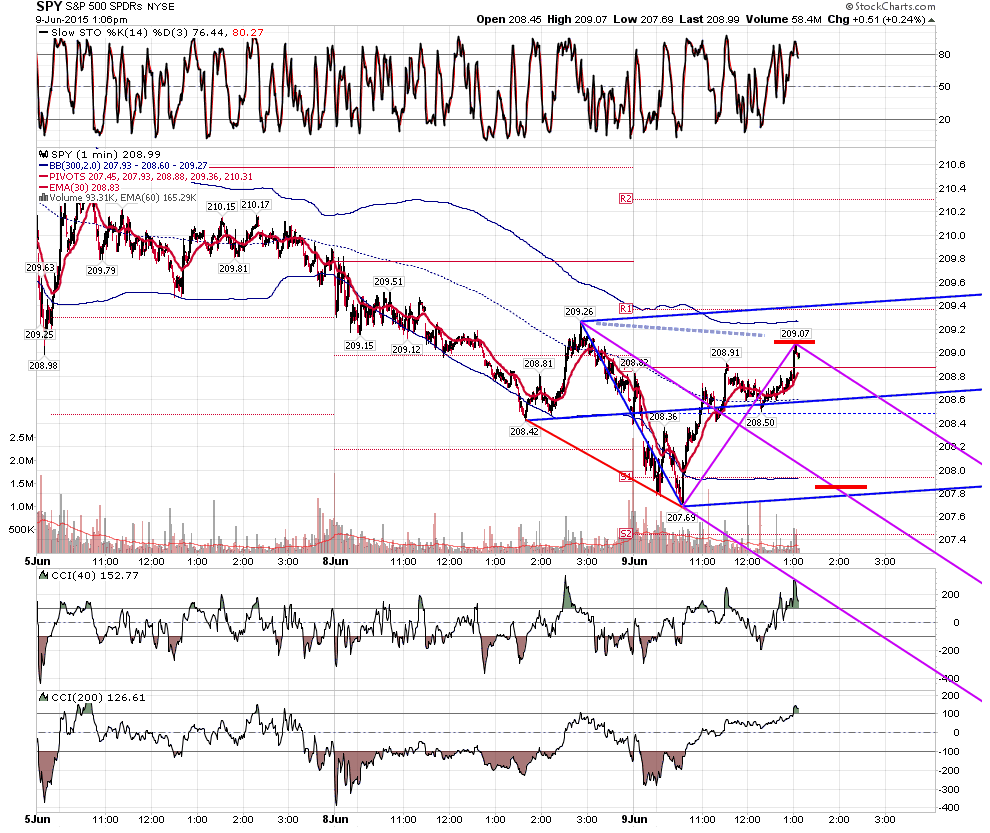Select the R1 pivot marker
The width and height of the screenshot is (990, 833).
tap(625, 309)
